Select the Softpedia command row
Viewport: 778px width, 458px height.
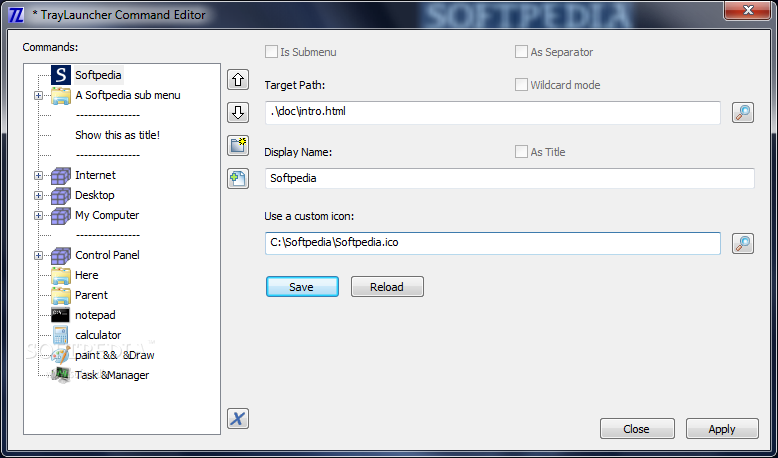(x=98, y=75)
